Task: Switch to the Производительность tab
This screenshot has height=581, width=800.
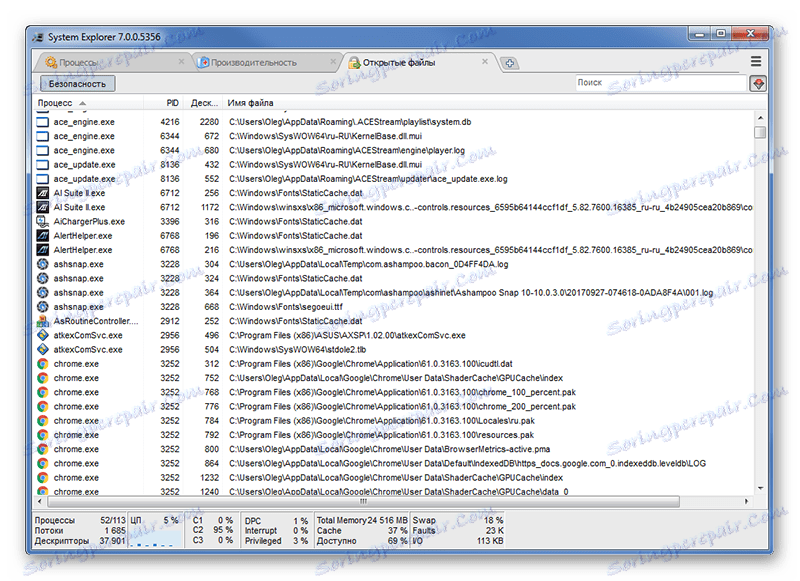Action: tap(265, 62)
